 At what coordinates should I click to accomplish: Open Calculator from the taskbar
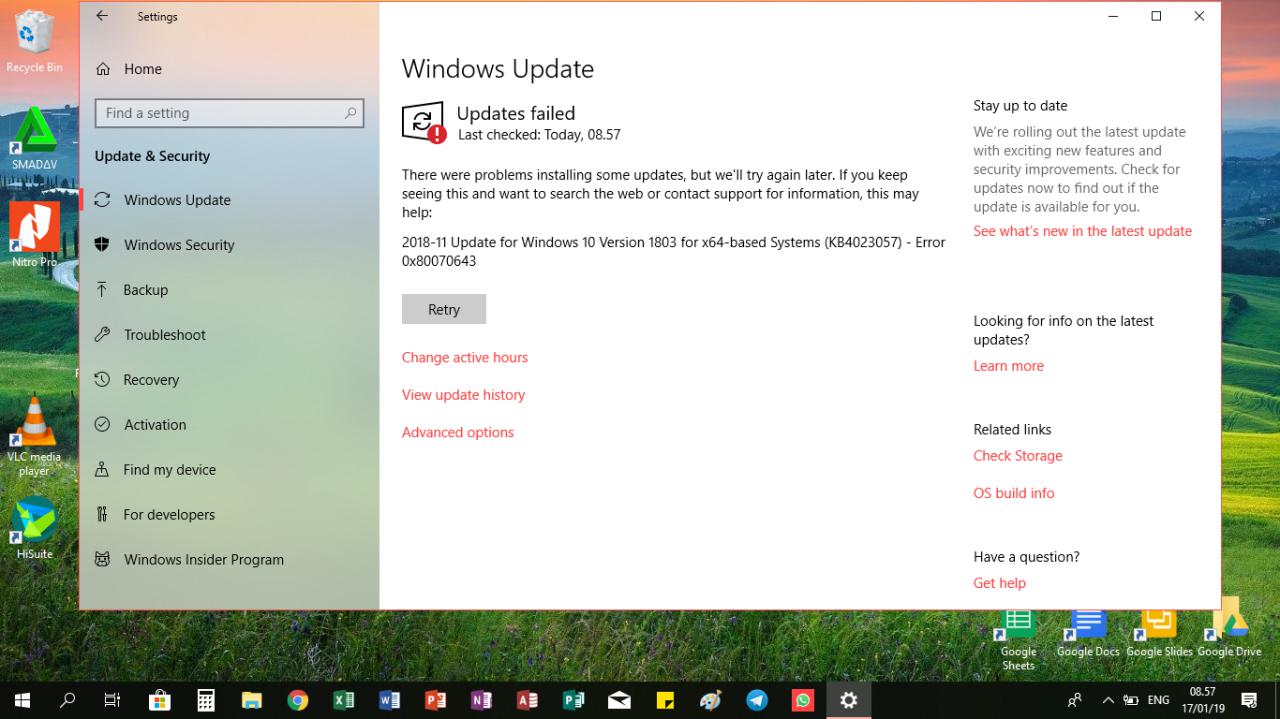point(206,701)
